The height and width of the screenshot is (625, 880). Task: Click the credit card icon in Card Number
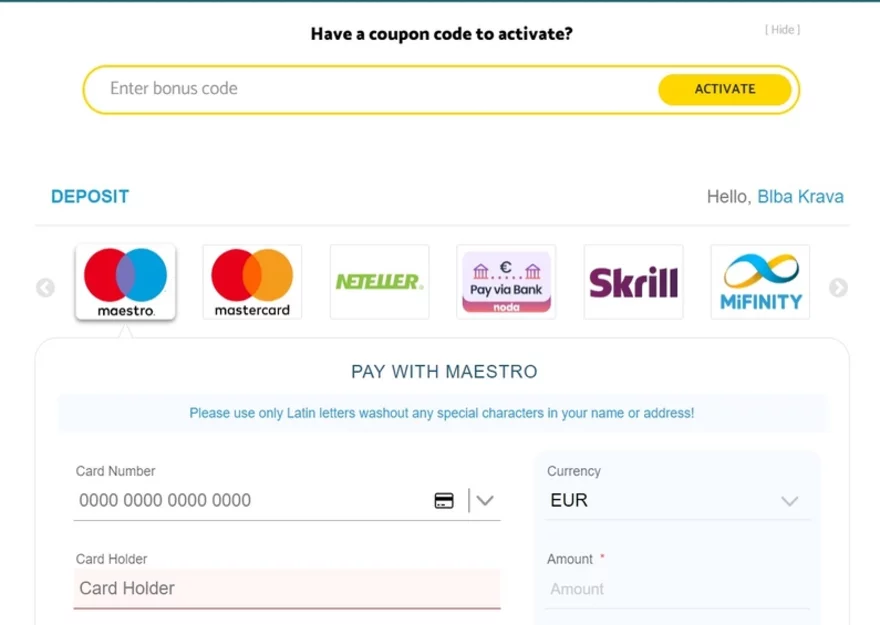tap(444, 501)
